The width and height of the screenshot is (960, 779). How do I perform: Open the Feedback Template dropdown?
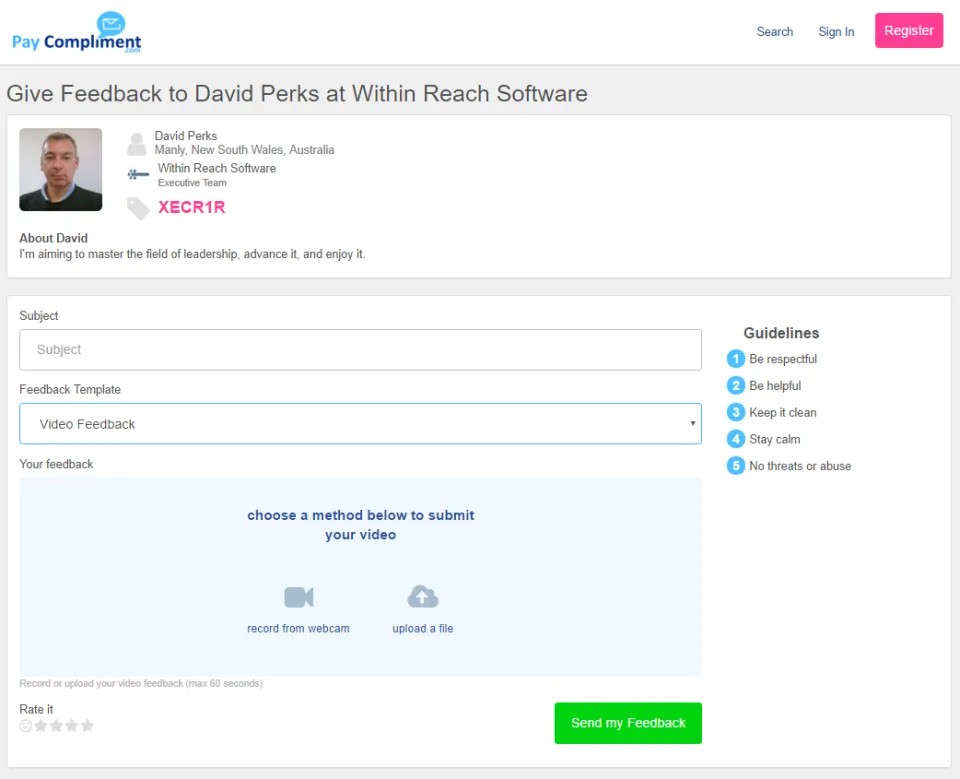point(360,424)
